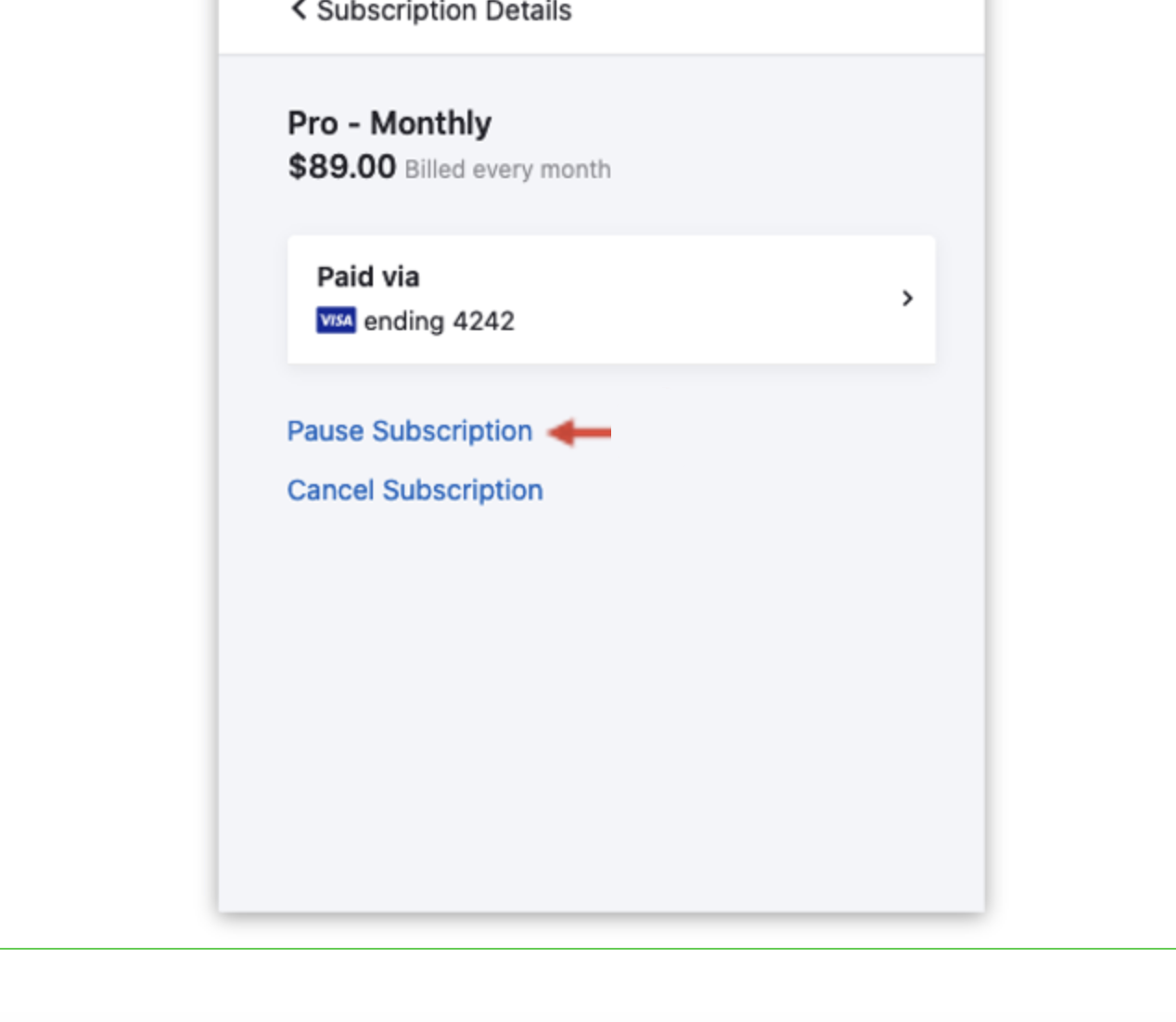
Task: Click the $89.00 price amount
Action: [341, 167]
